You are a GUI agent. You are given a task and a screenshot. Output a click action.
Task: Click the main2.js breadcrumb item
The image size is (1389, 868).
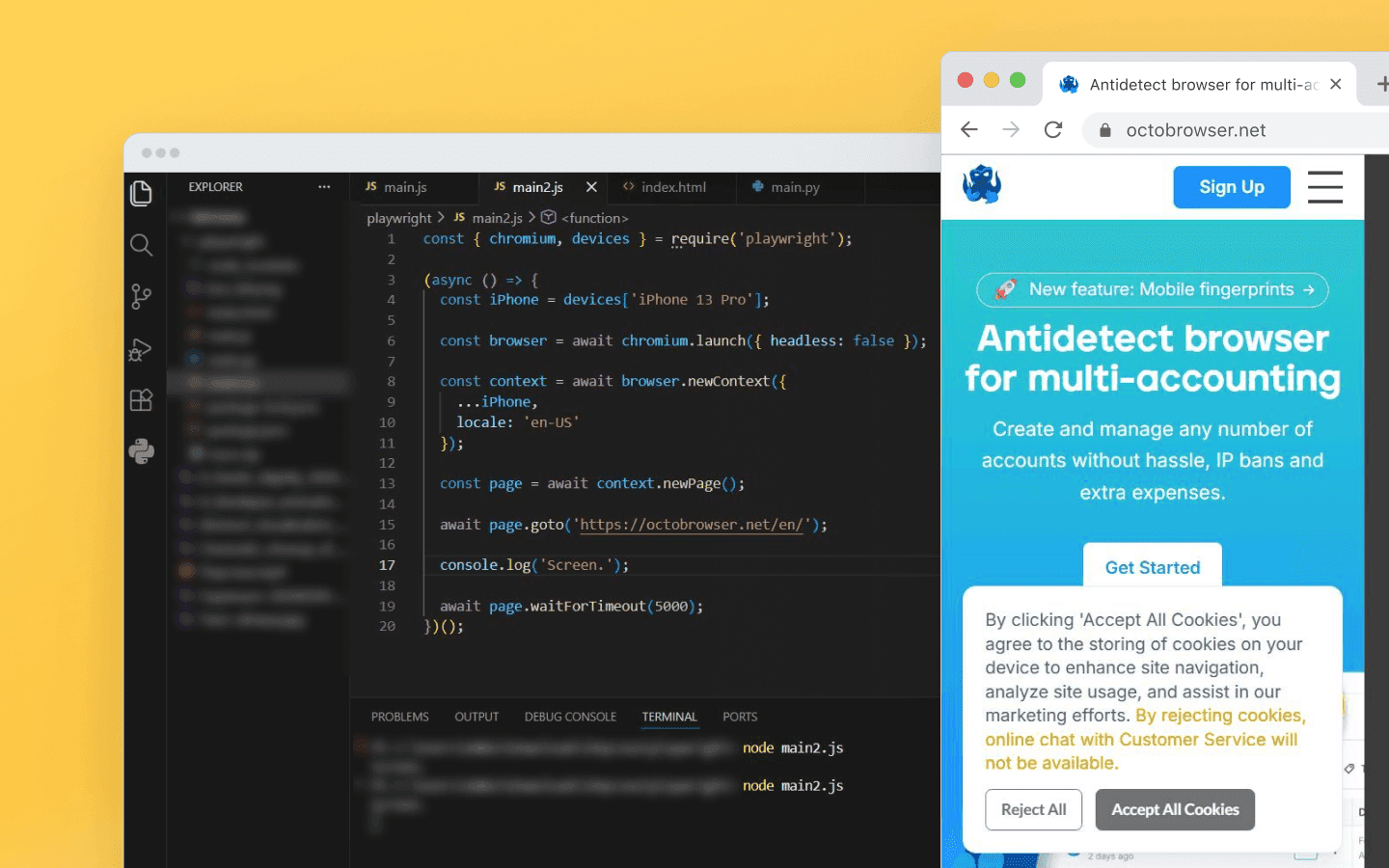(x=497, y=218)
